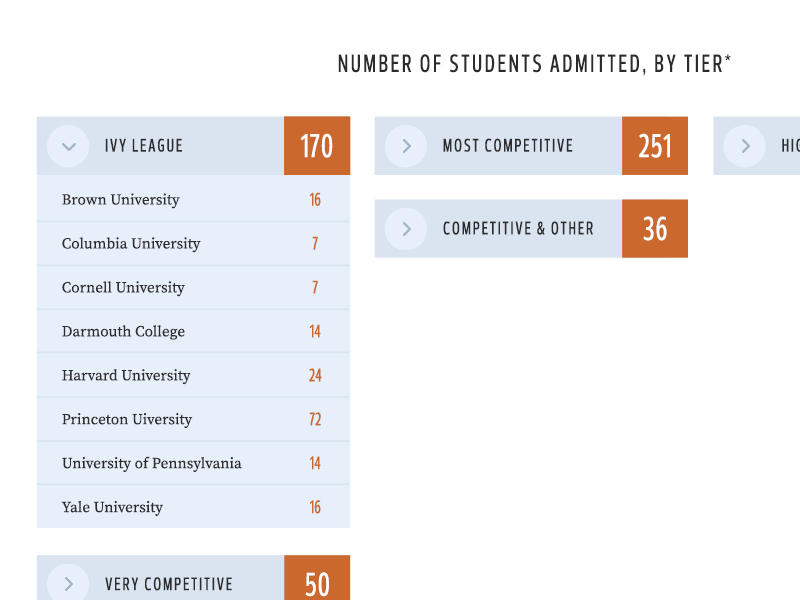
Task: Click the Most Competitive header label
Action: coord(508,146)
